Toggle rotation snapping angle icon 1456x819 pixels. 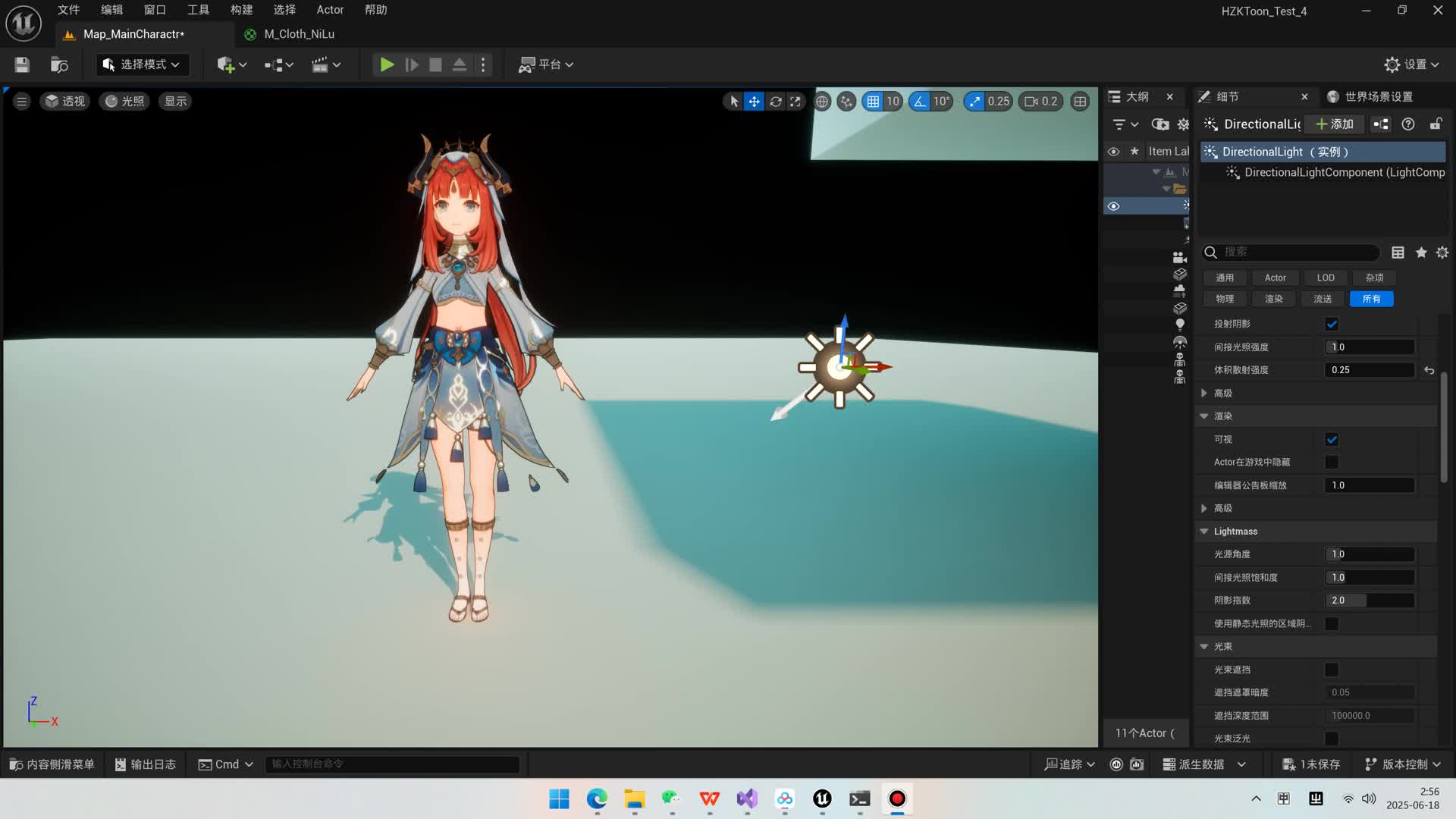point(919,102)
